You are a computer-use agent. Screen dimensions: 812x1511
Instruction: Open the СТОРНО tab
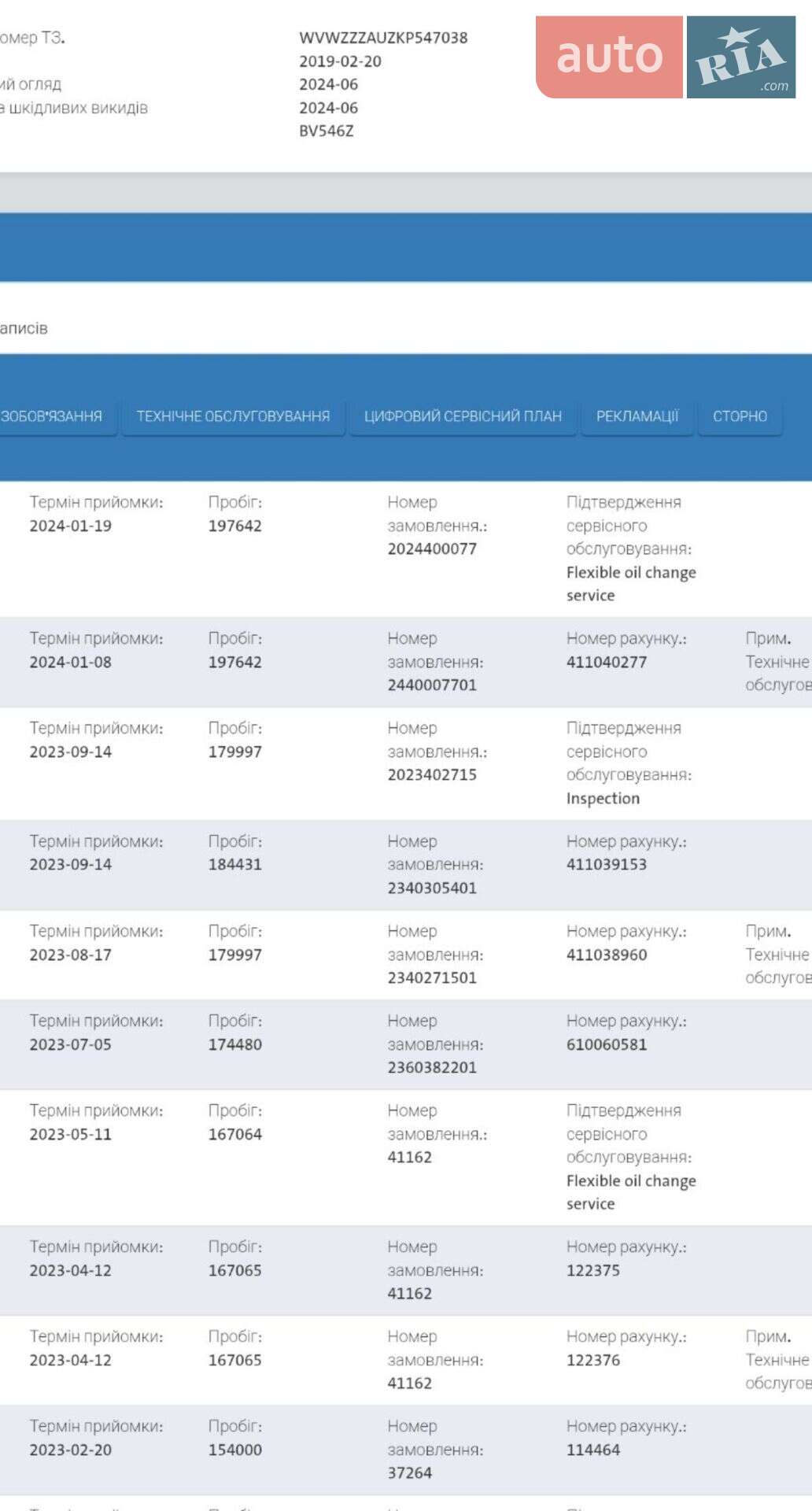click(x=740, y=416)
